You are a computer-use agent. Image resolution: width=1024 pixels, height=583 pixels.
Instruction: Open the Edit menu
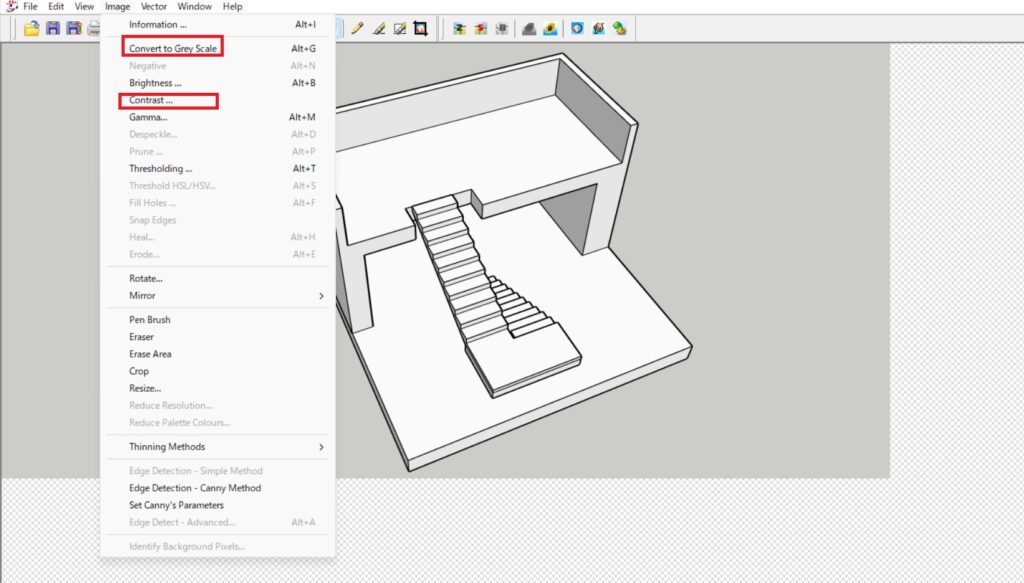tap(56, 7)
